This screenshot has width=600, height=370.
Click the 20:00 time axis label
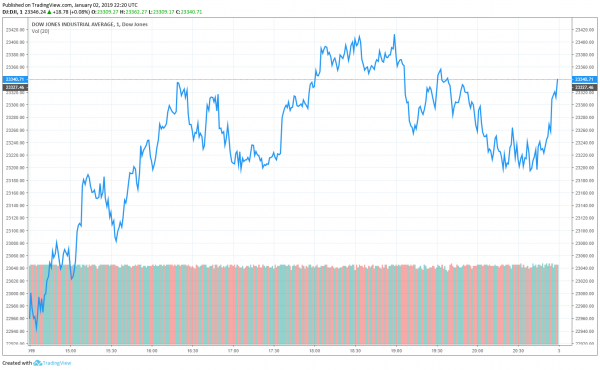coord(478,350)
